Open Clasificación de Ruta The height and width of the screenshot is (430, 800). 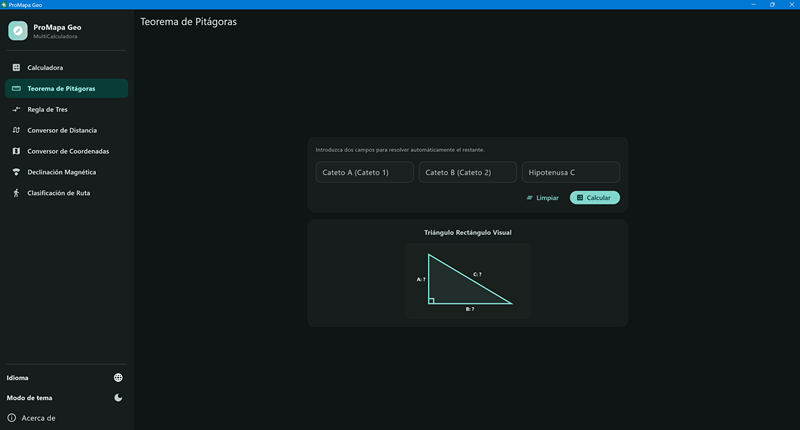point(66,193)
